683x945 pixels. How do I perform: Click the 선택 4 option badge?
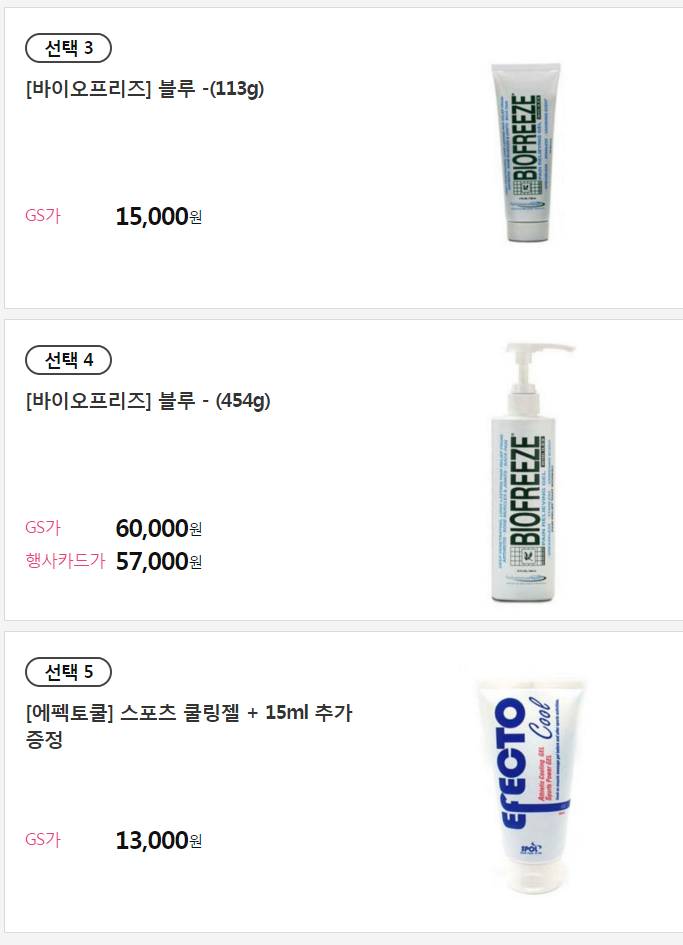[68, 360]
